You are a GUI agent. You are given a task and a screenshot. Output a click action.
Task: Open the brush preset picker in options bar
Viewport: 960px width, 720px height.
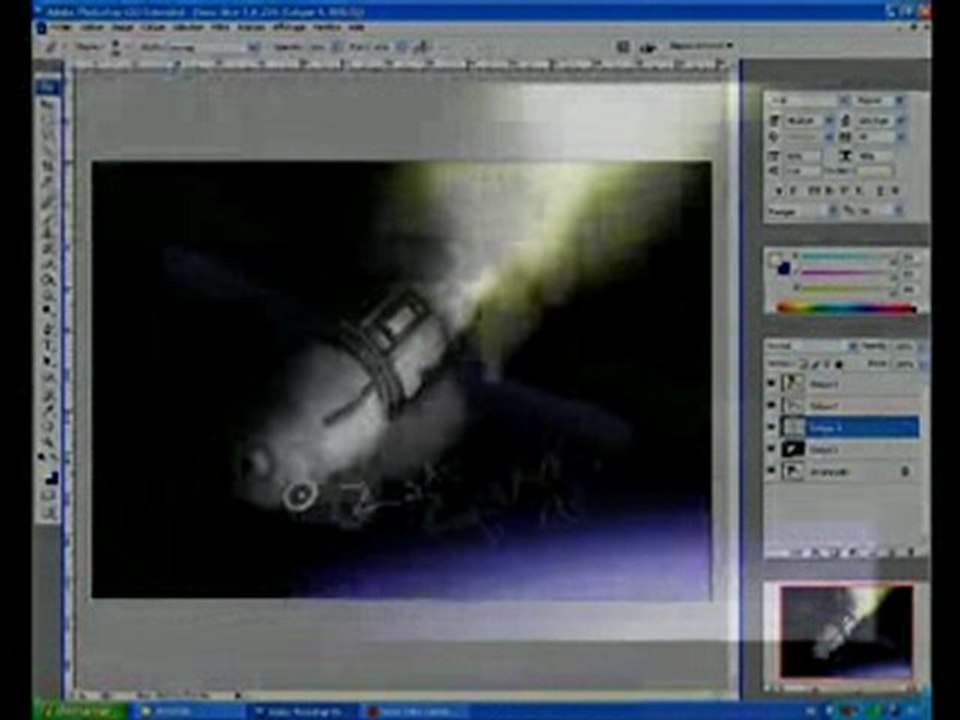click(115, 47)
